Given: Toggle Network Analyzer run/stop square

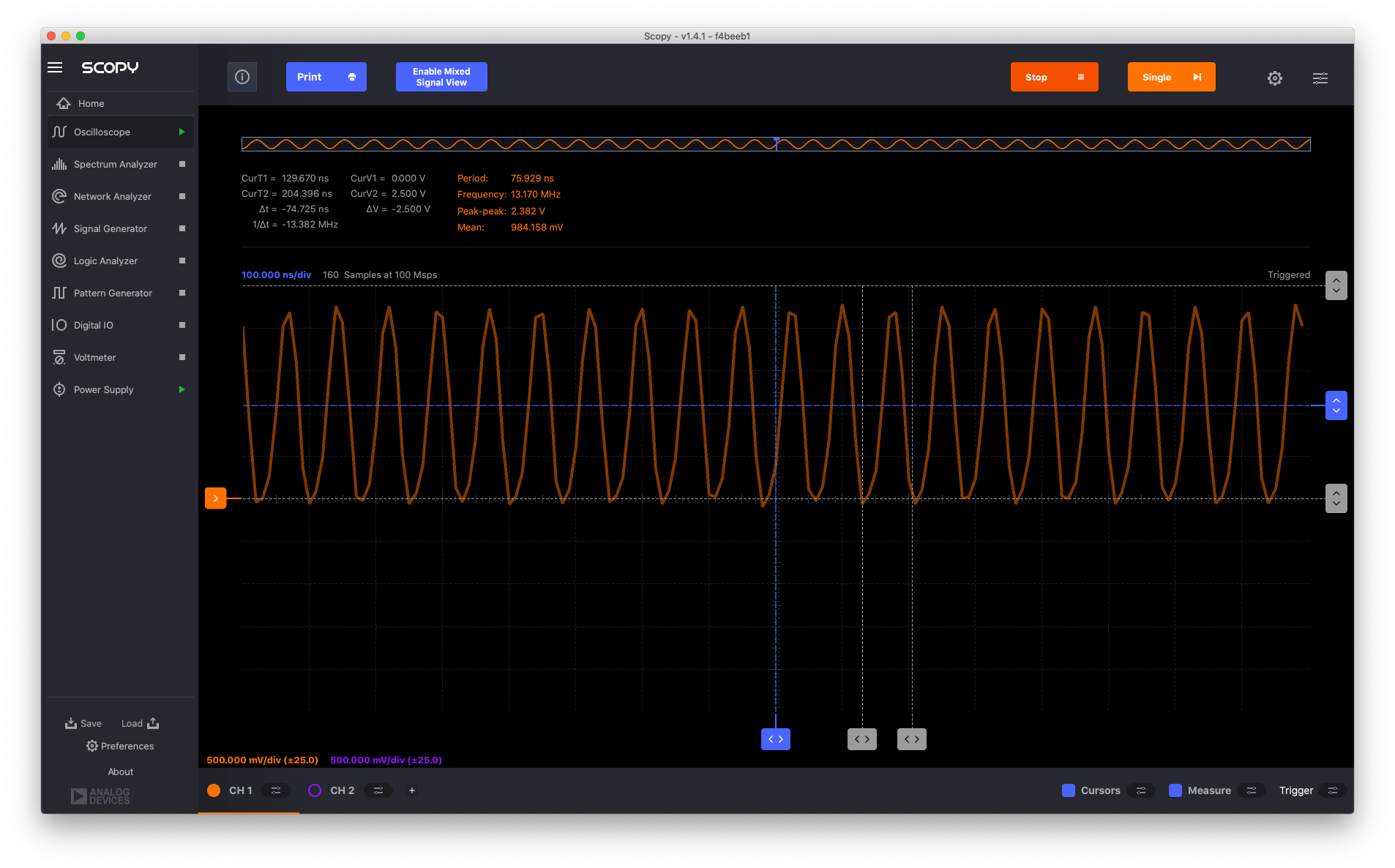Looking at the screenshot, I should click(x=182, y=196).
